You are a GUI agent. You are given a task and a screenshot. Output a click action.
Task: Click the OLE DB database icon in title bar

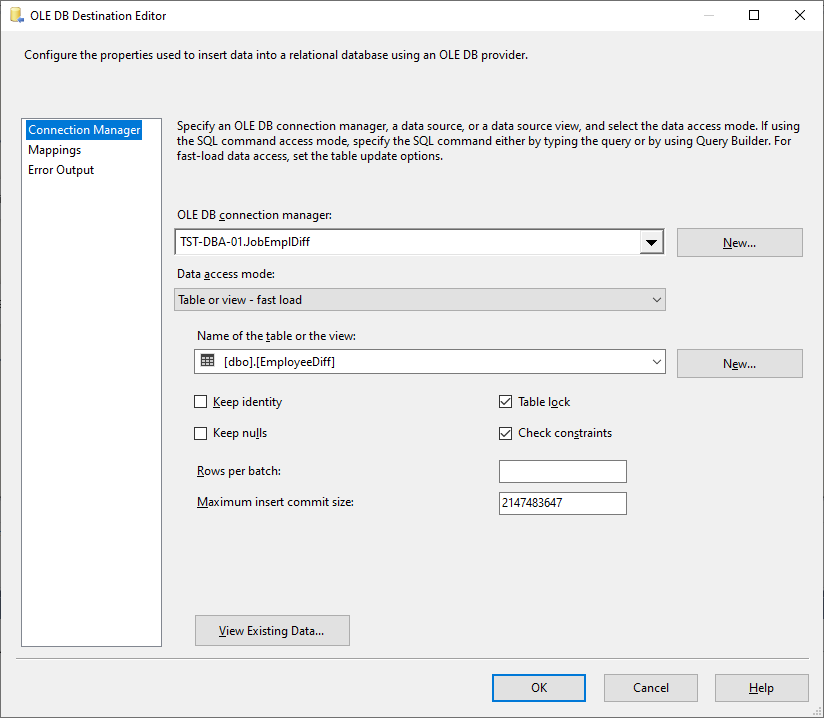point(17,15)
